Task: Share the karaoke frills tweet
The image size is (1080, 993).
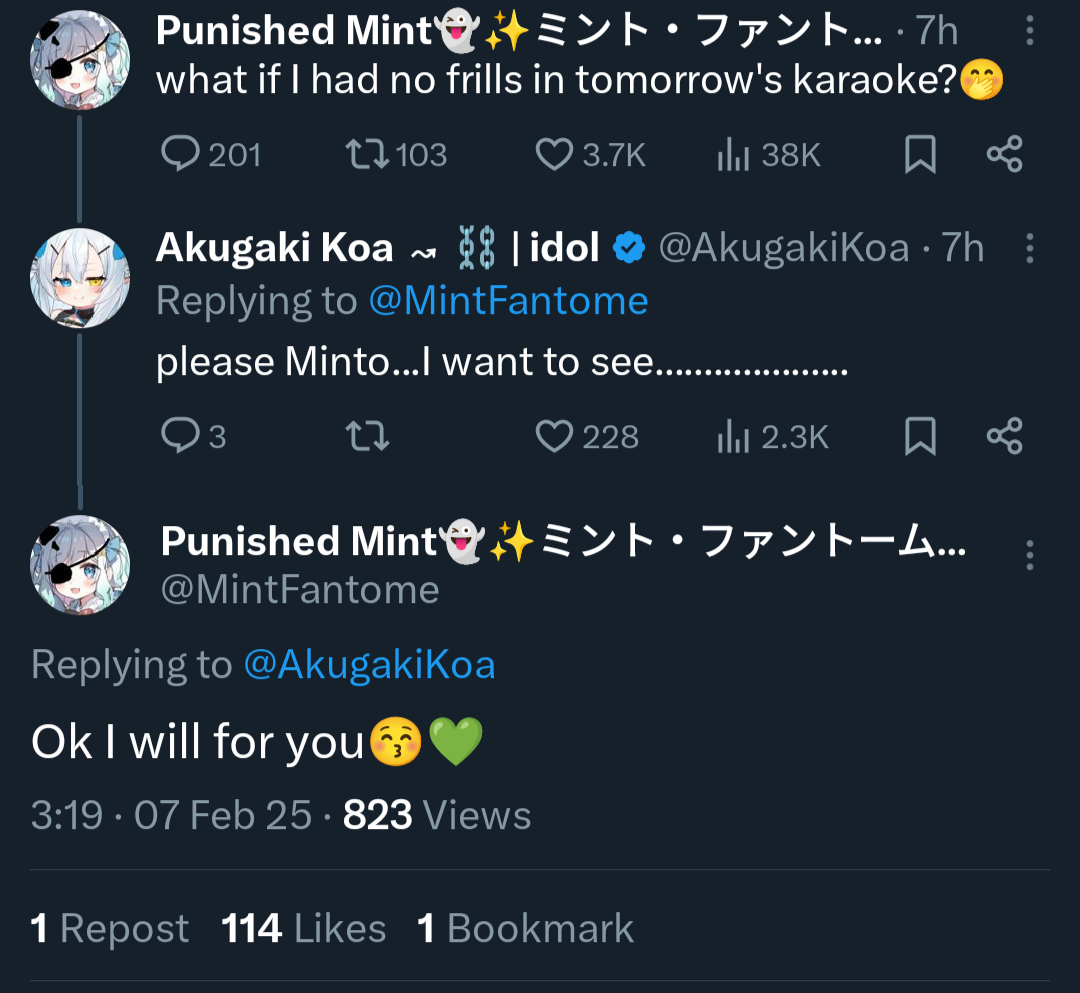Action: [1004, 154]
